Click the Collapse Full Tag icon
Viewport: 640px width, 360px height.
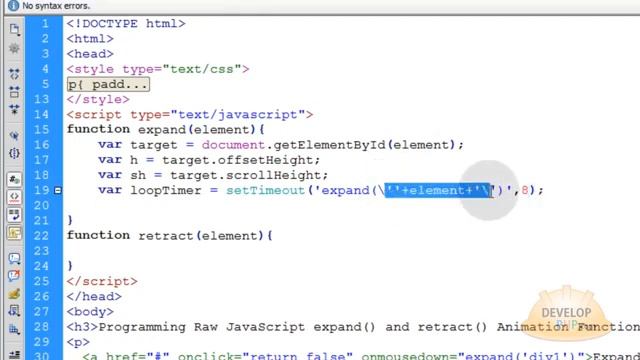[x=14, y=74]
